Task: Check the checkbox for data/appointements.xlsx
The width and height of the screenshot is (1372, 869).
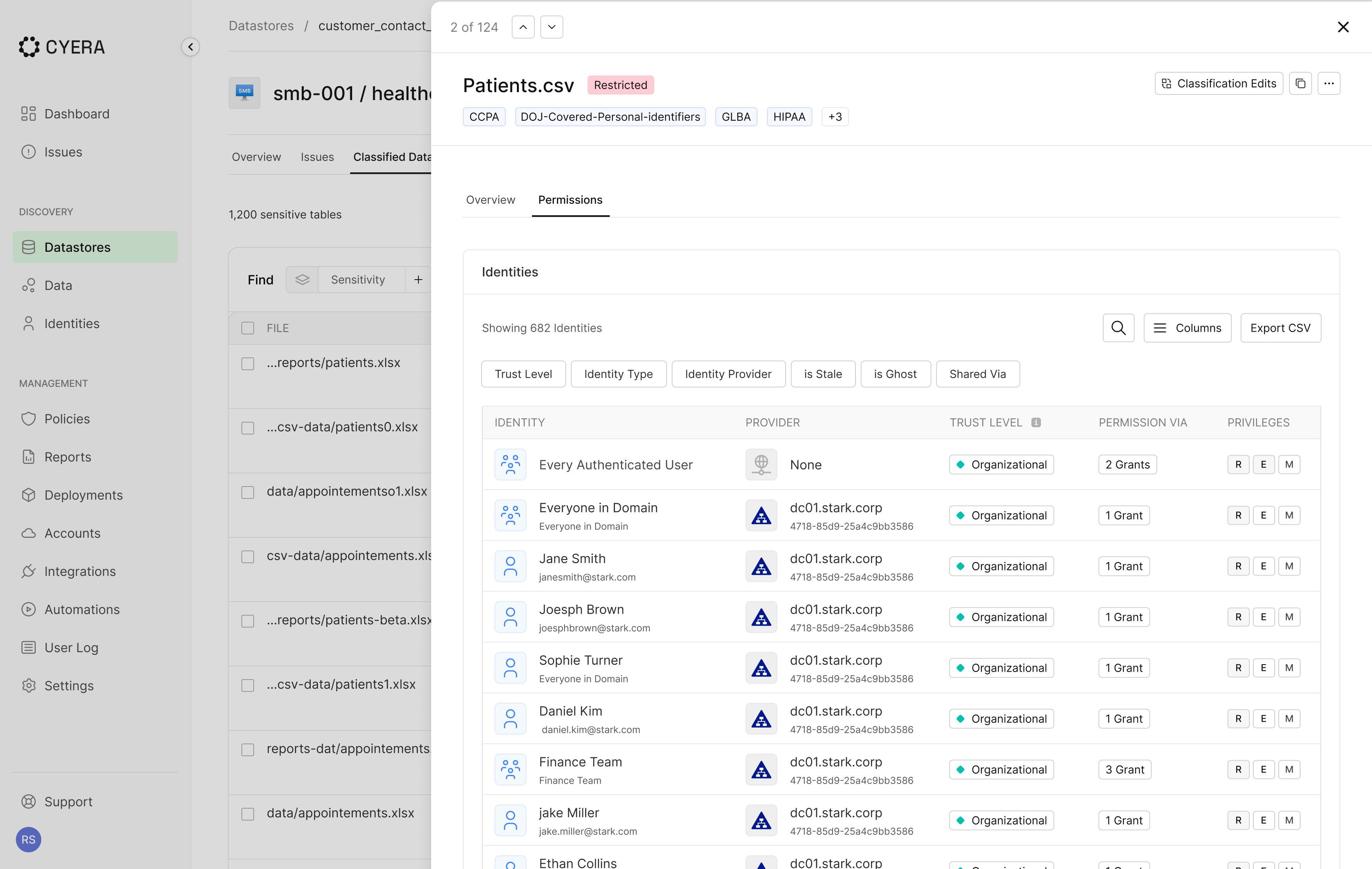Action: point(247,814)
